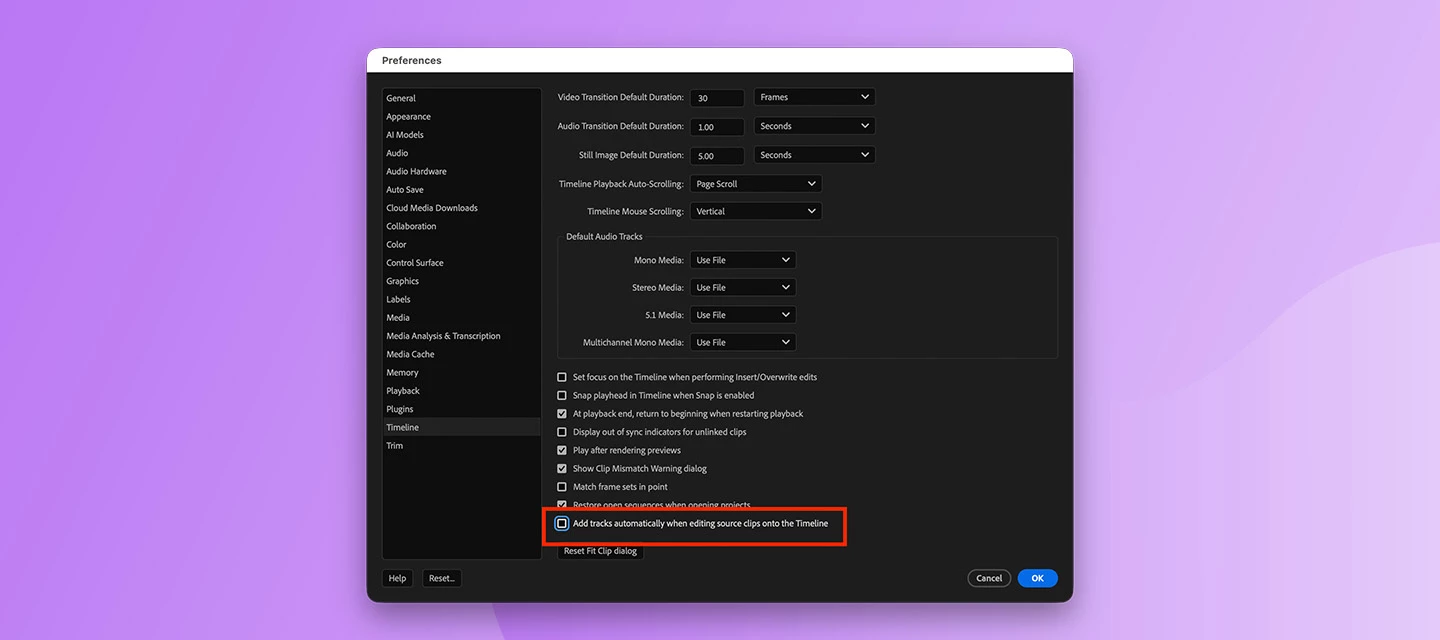Open the video transition Frames unit dropdown
Image resolution: width=1440 pixels, height=640 pixels.
click(x=815, y=97)
